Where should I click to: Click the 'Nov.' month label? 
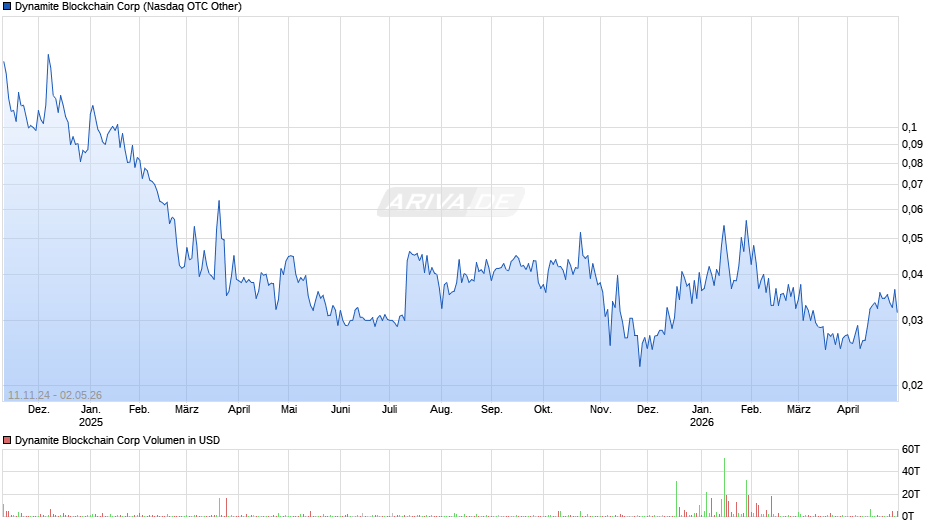(x=600, y=410)
